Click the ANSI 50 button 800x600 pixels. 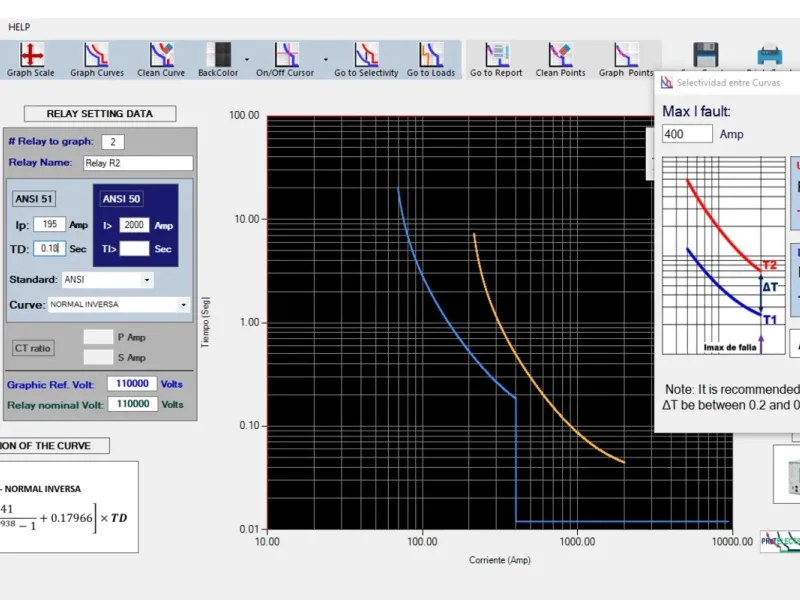click(121, 199)
